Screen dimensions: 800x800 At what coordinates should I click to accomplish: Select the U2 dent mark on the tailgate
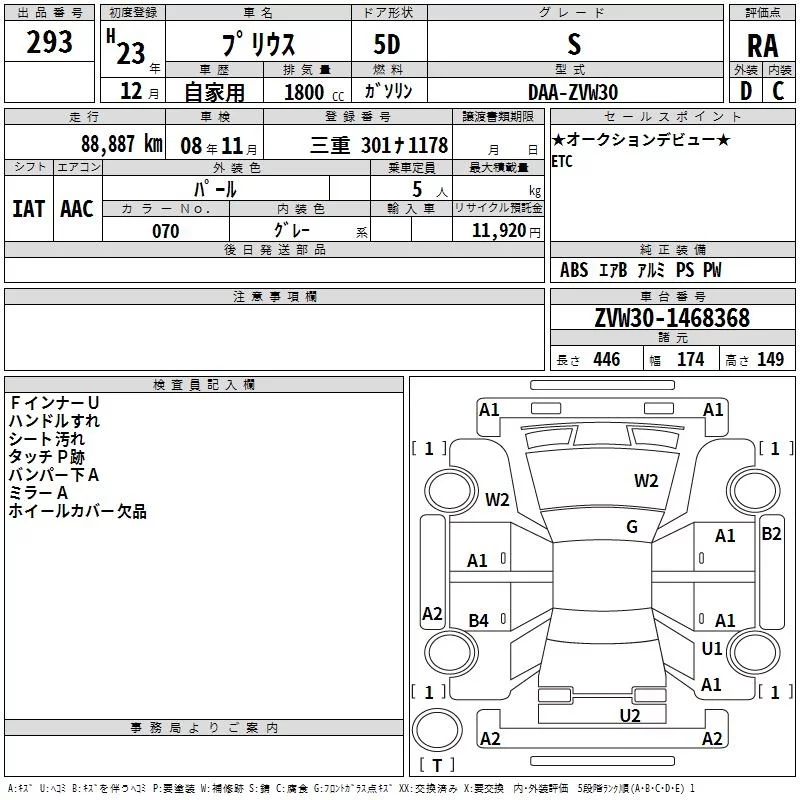coord(630,716)
